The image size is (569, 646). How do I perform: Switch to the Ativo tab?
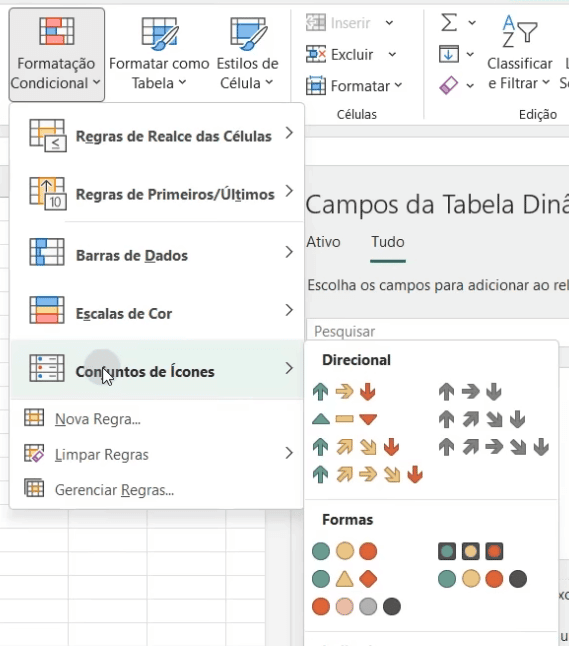323,242
